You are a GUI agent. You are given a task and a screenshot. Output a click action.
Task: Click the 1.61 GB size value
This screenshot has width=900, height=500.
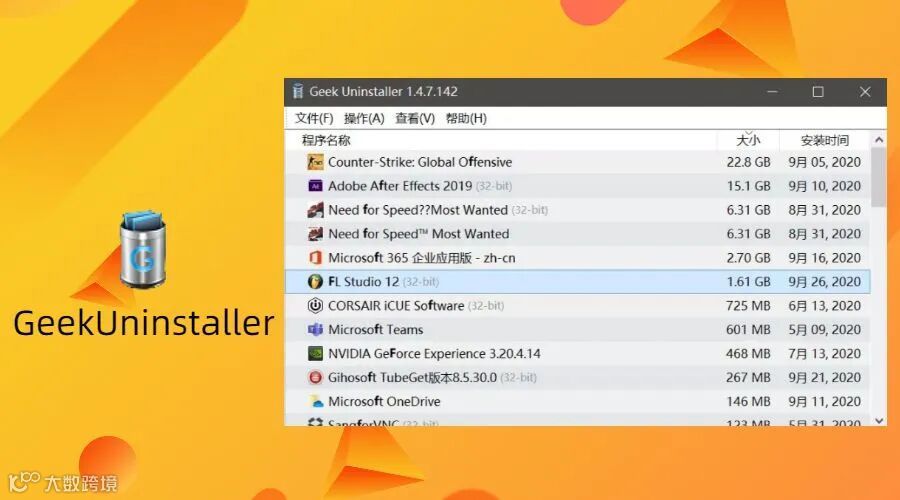click(748, 282)
